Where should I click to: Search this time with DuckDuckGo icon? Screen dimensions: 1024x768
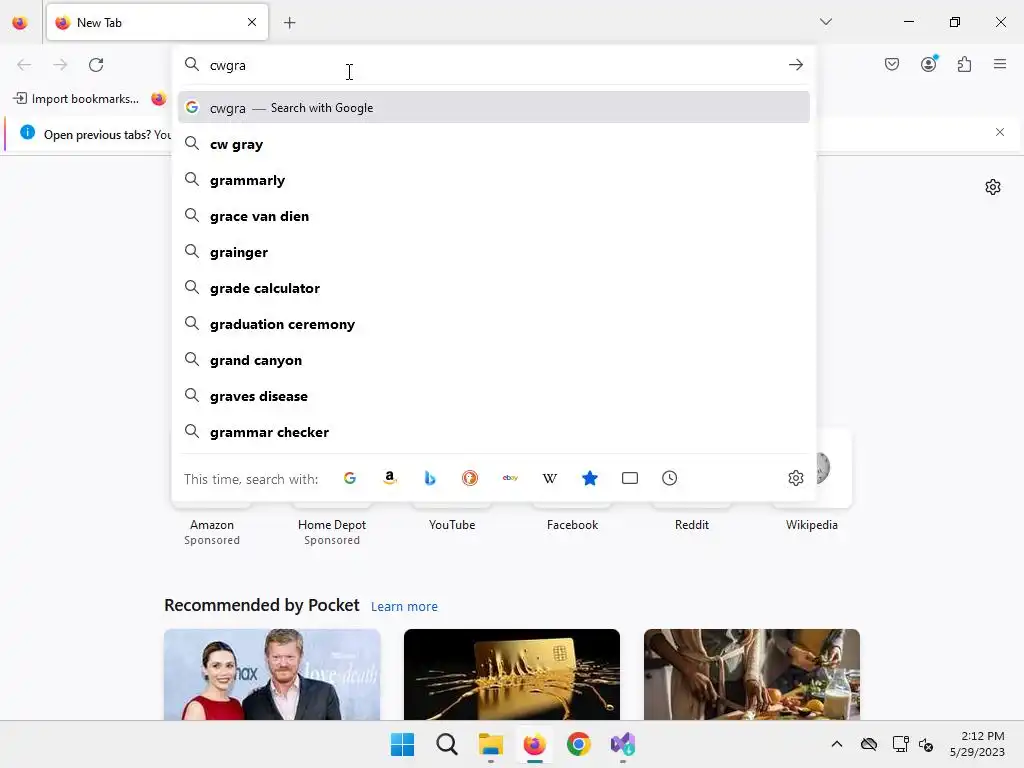pyautogui.click(x=470, y=479)
